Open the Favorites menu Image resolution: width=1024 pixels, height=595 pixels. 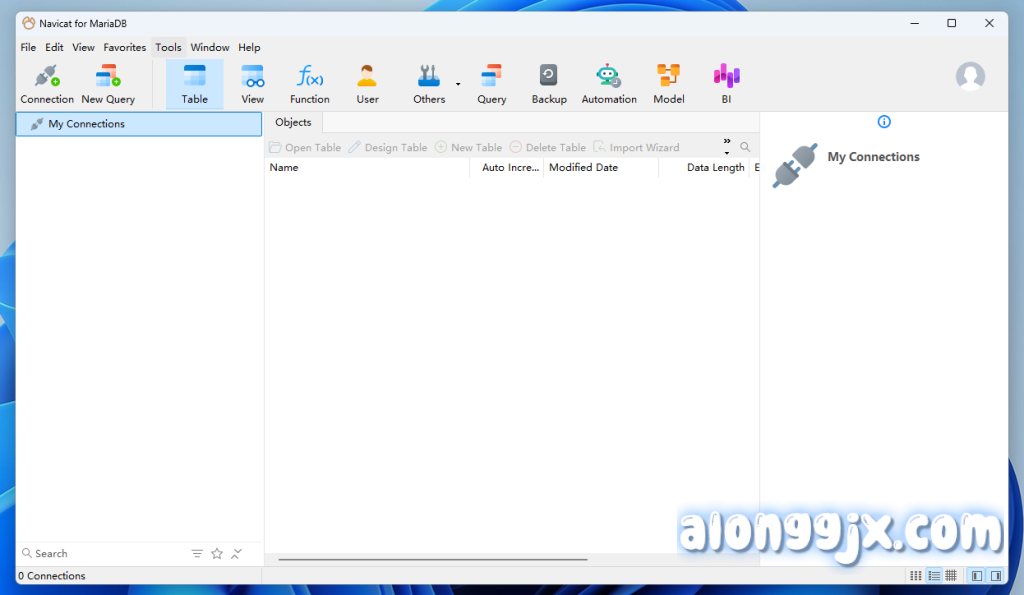[125, 47]
